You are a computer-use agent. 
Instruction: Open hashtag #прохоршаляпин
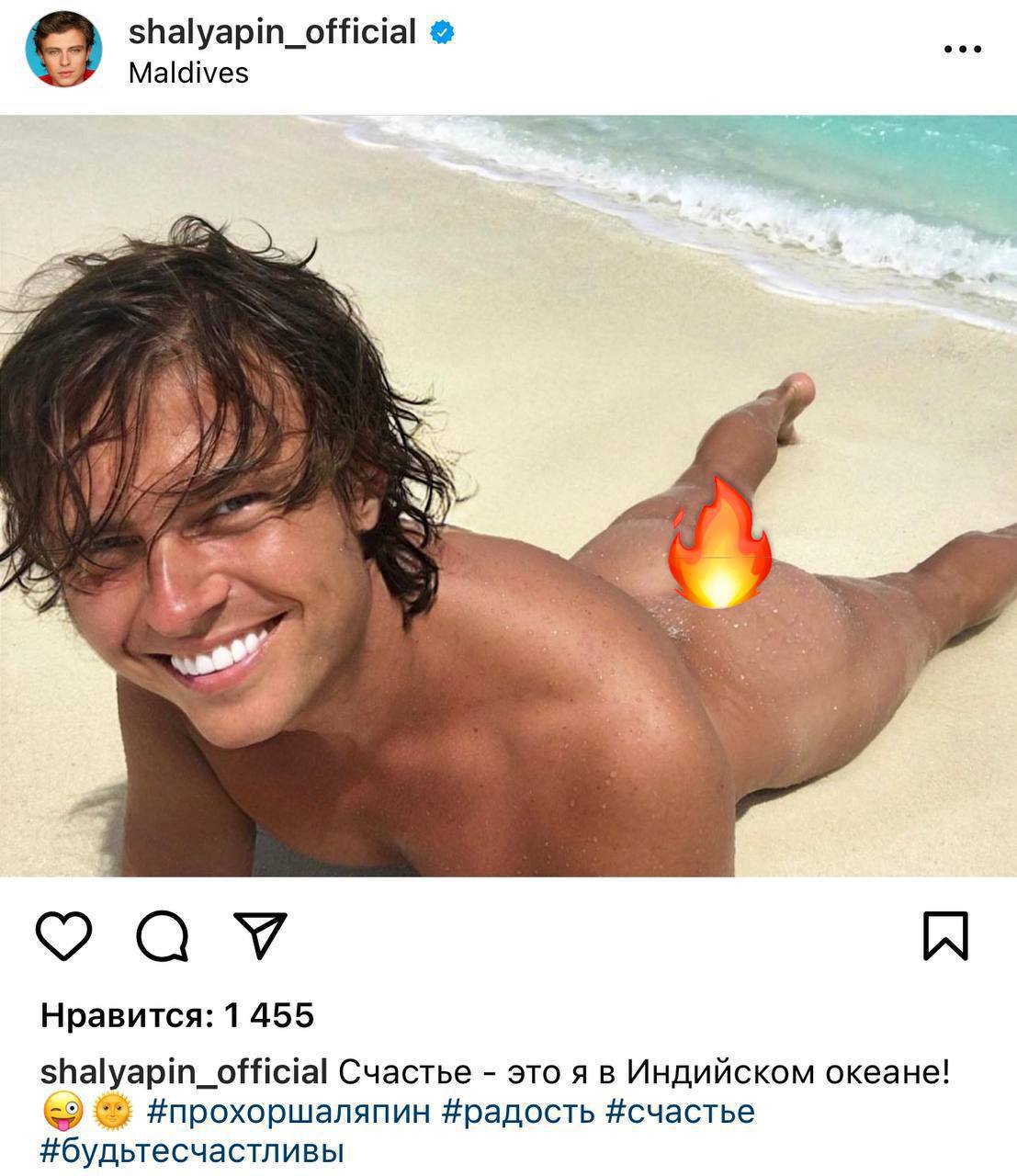[x=288, y=1112]
